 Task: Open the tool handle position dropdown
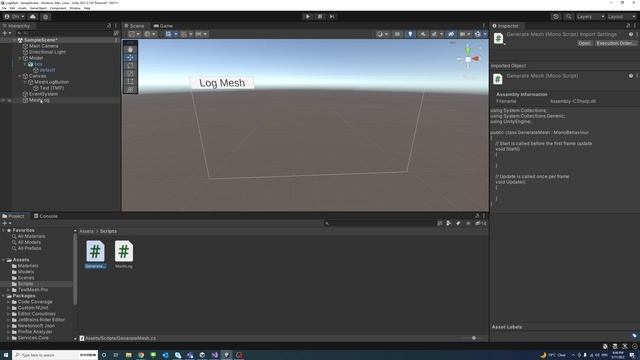[134, 34]
